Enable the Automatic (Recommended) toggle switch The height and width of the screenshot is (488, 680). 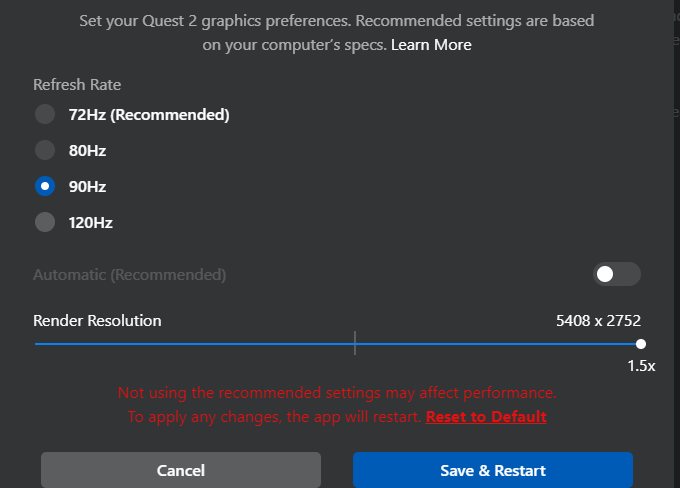pos(616,274)
